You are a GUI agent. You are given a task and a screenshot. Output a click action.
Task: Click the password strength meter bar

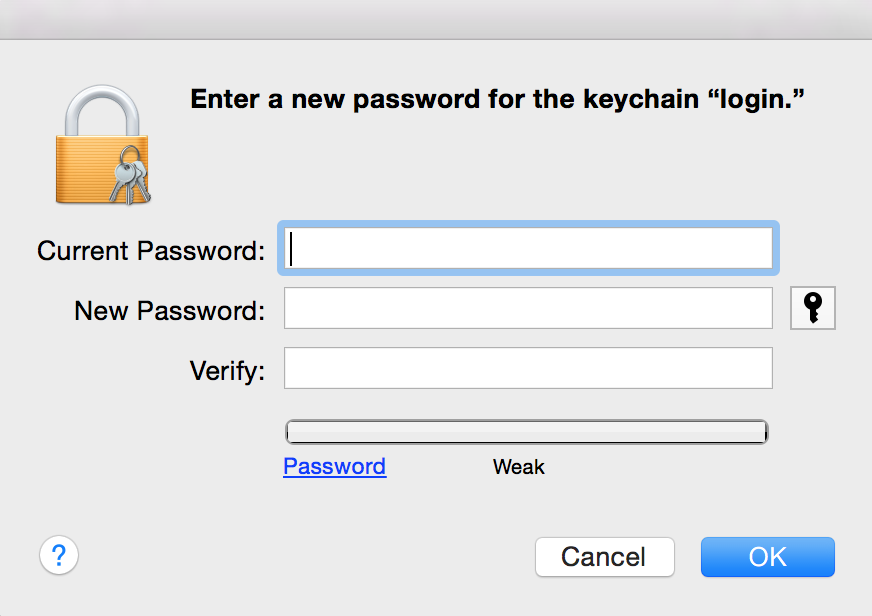[x=526, y=431]
